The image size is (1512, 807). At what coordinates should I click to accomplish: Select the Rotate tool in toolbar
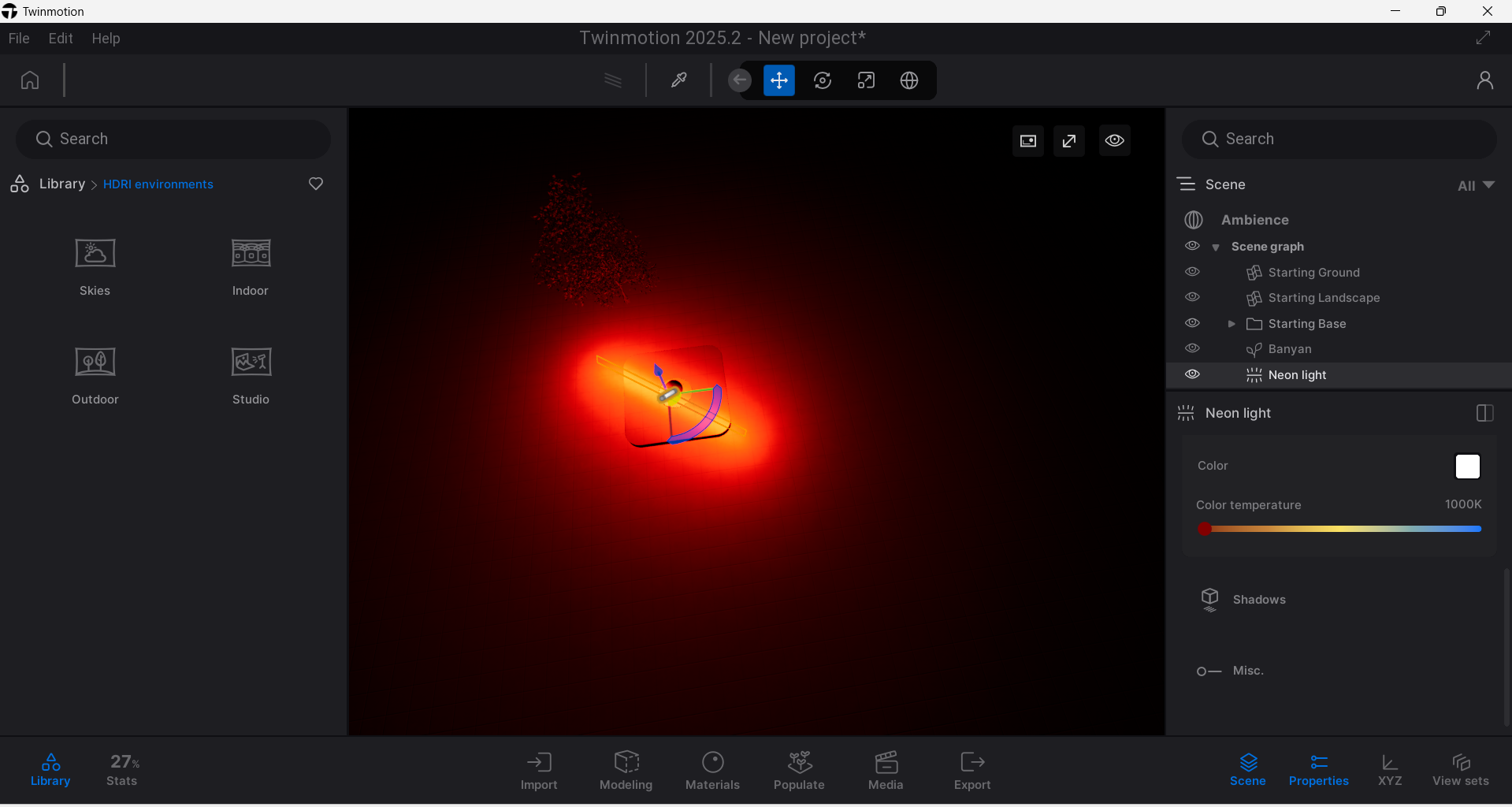(823, 80)
